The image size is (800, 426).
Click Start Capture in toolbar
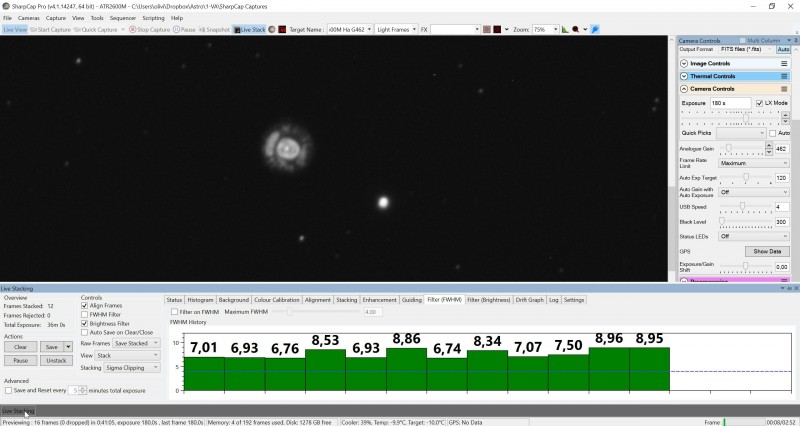pyautogui.click(x=50, y=30)
